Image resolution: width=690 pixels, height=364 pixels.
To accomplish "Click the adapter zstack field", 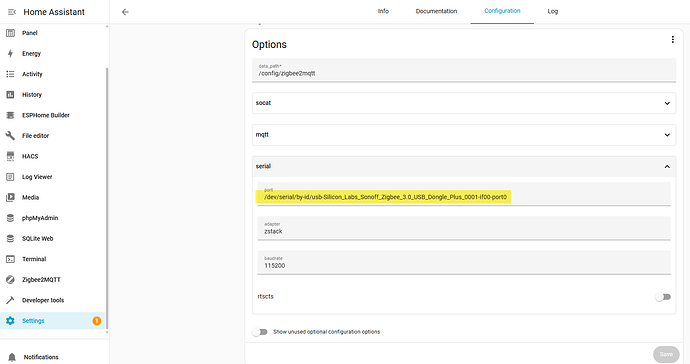I will [464, 228].
